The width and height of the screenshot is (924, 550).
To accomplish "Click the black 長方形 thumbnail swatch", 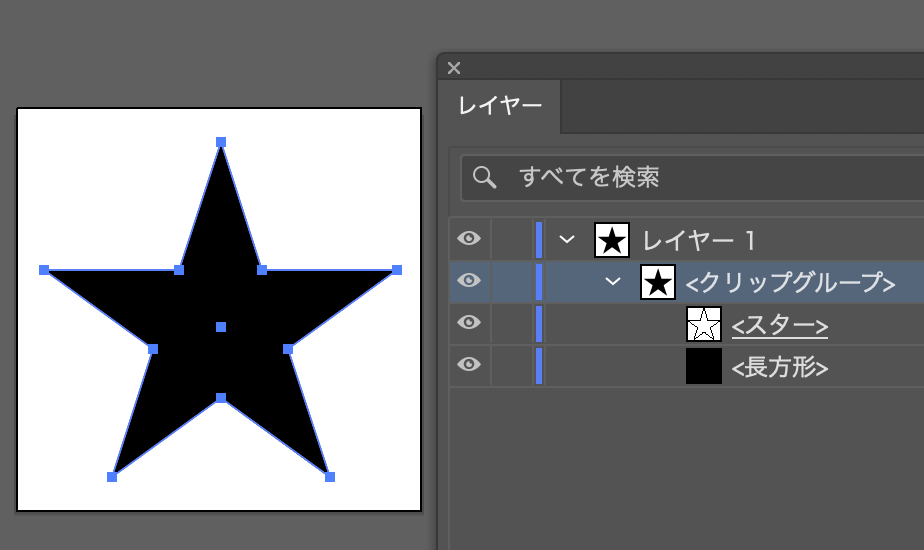I will 704,366.
